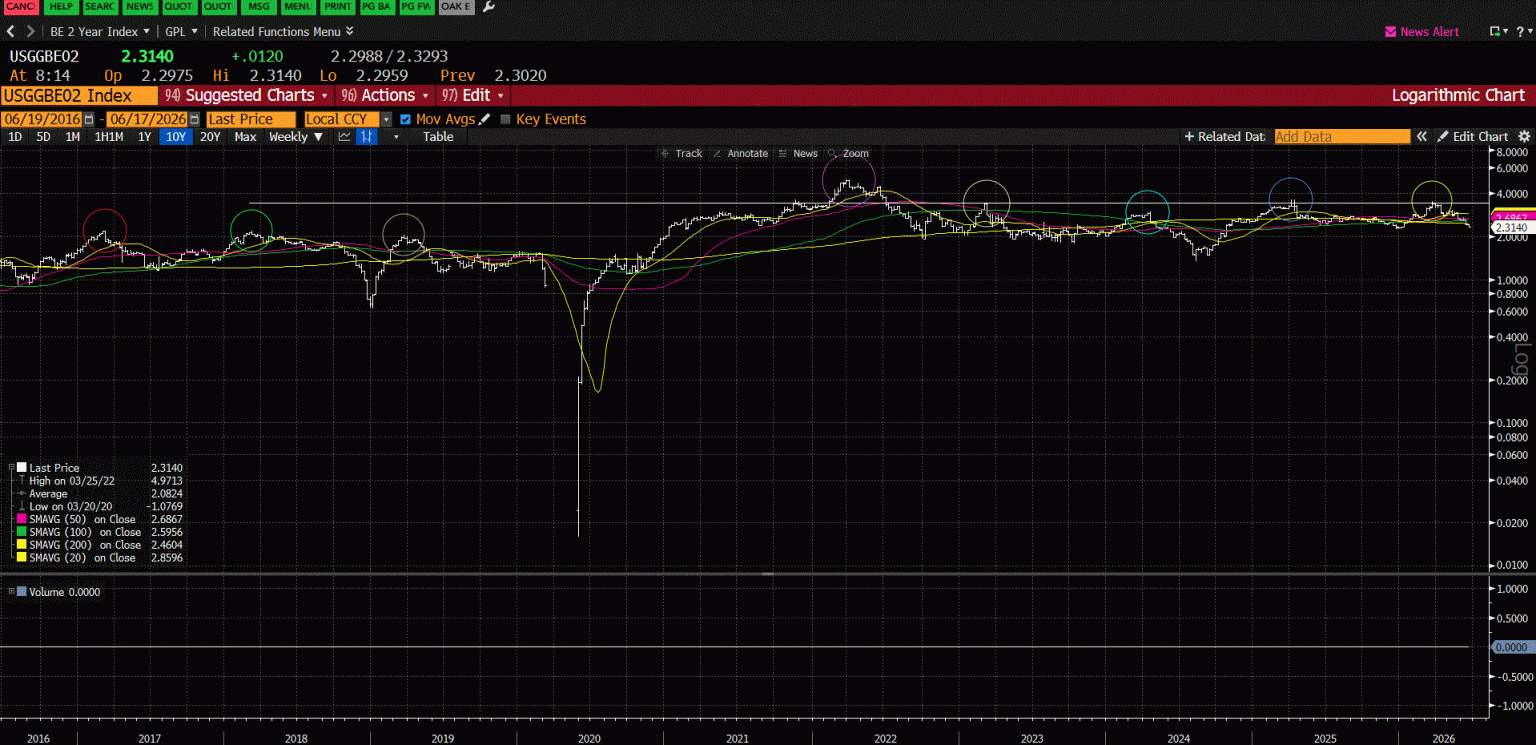Open the BE 2 Year Index dropdown
Viewport: 1536px width, 745px height.
pos(99,31)
